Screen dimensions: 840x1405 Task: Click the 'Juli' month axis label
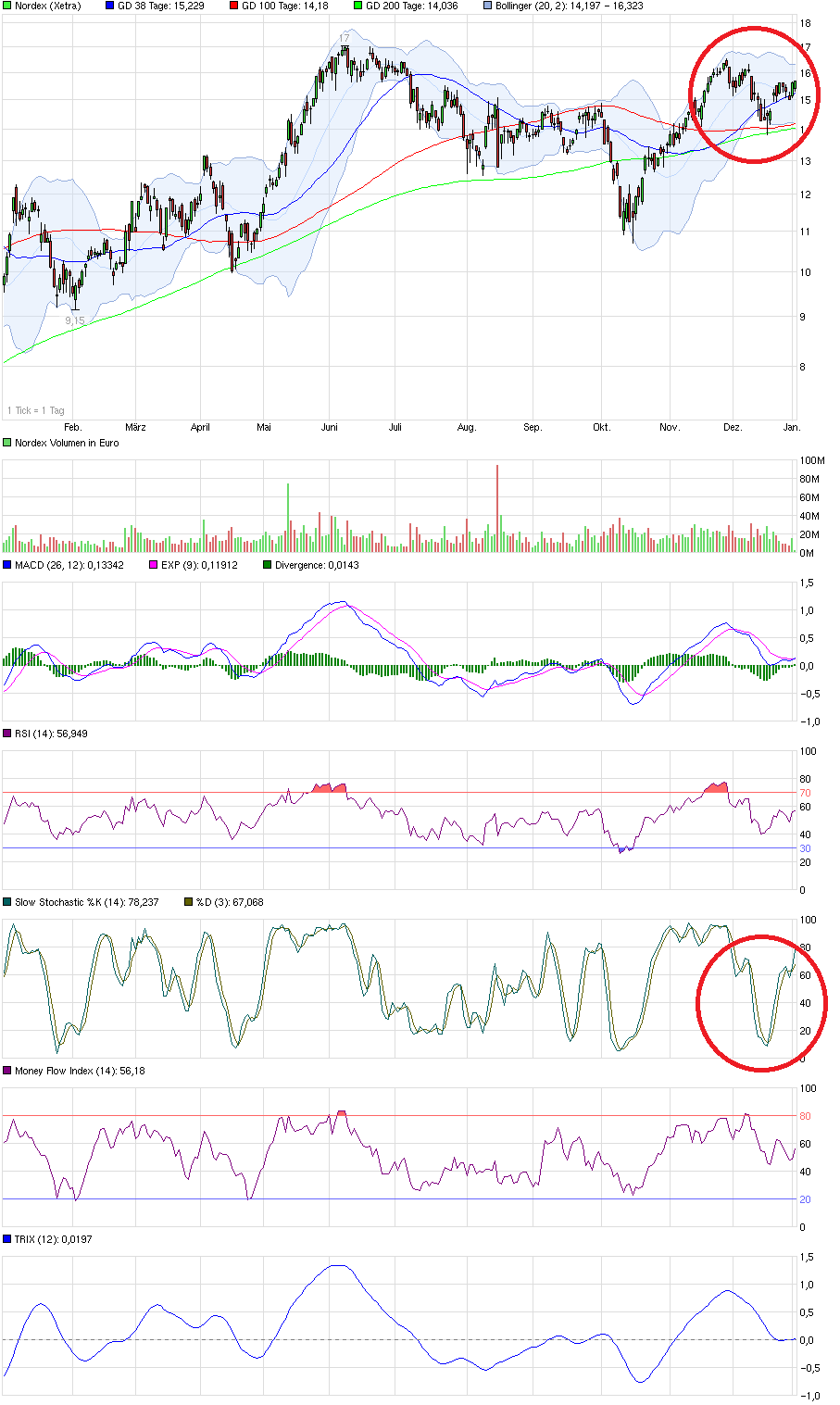tap(395, 428)
